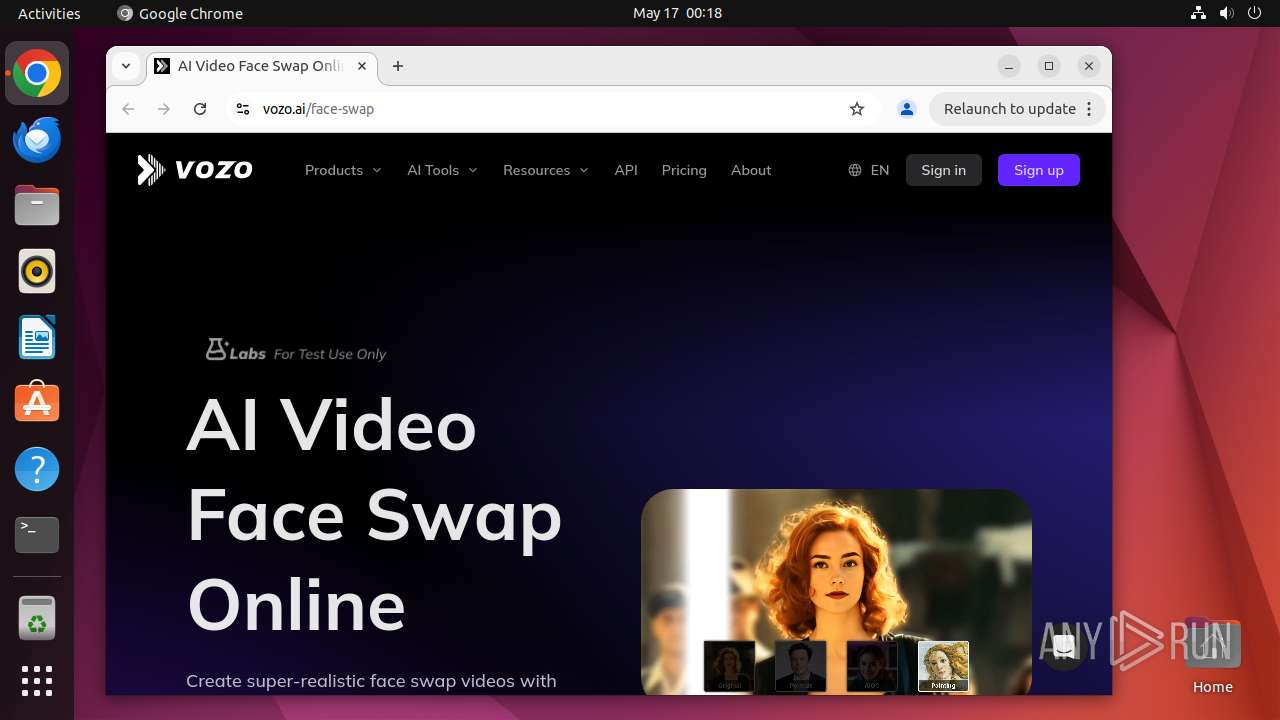The width and height of the screenshot is (1280, 720).
Task: Click the AI Video Face Swap Online heading
Action: pos(374,515)
